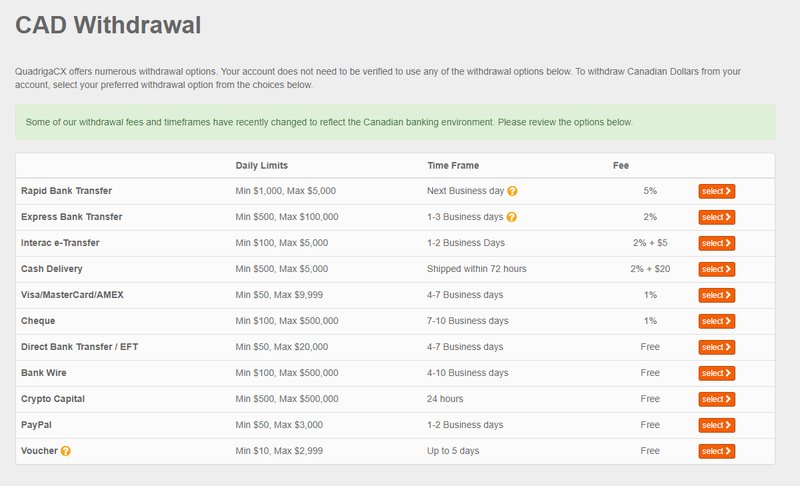Pick the Cheque withdrawal select button

(716, 321)
